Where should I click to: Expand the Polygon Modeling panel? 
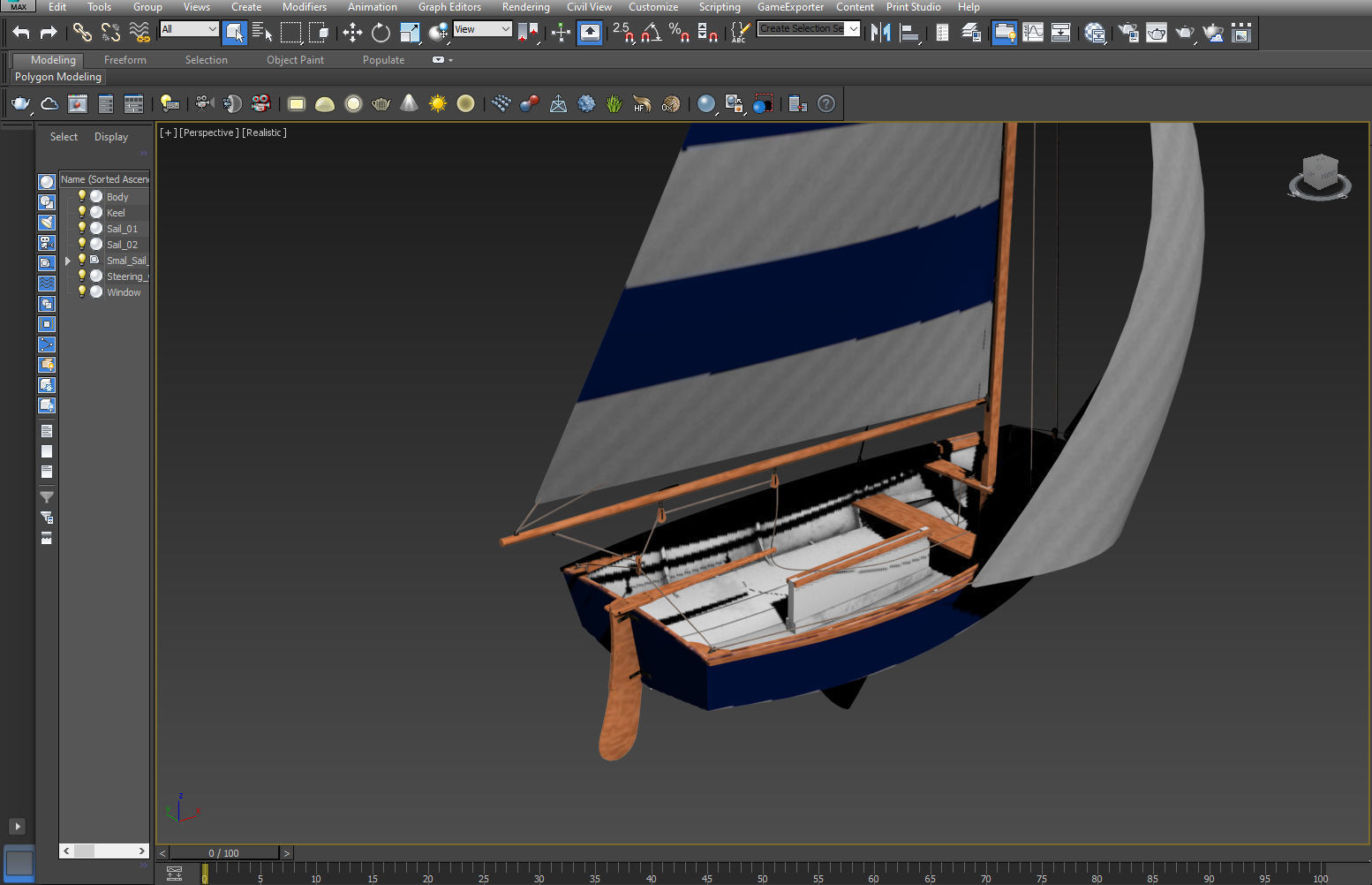tap(58, 77)
